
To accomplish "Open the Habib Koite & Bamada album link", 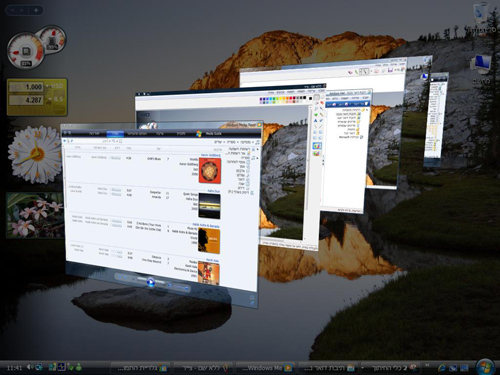I will [206, 226].
